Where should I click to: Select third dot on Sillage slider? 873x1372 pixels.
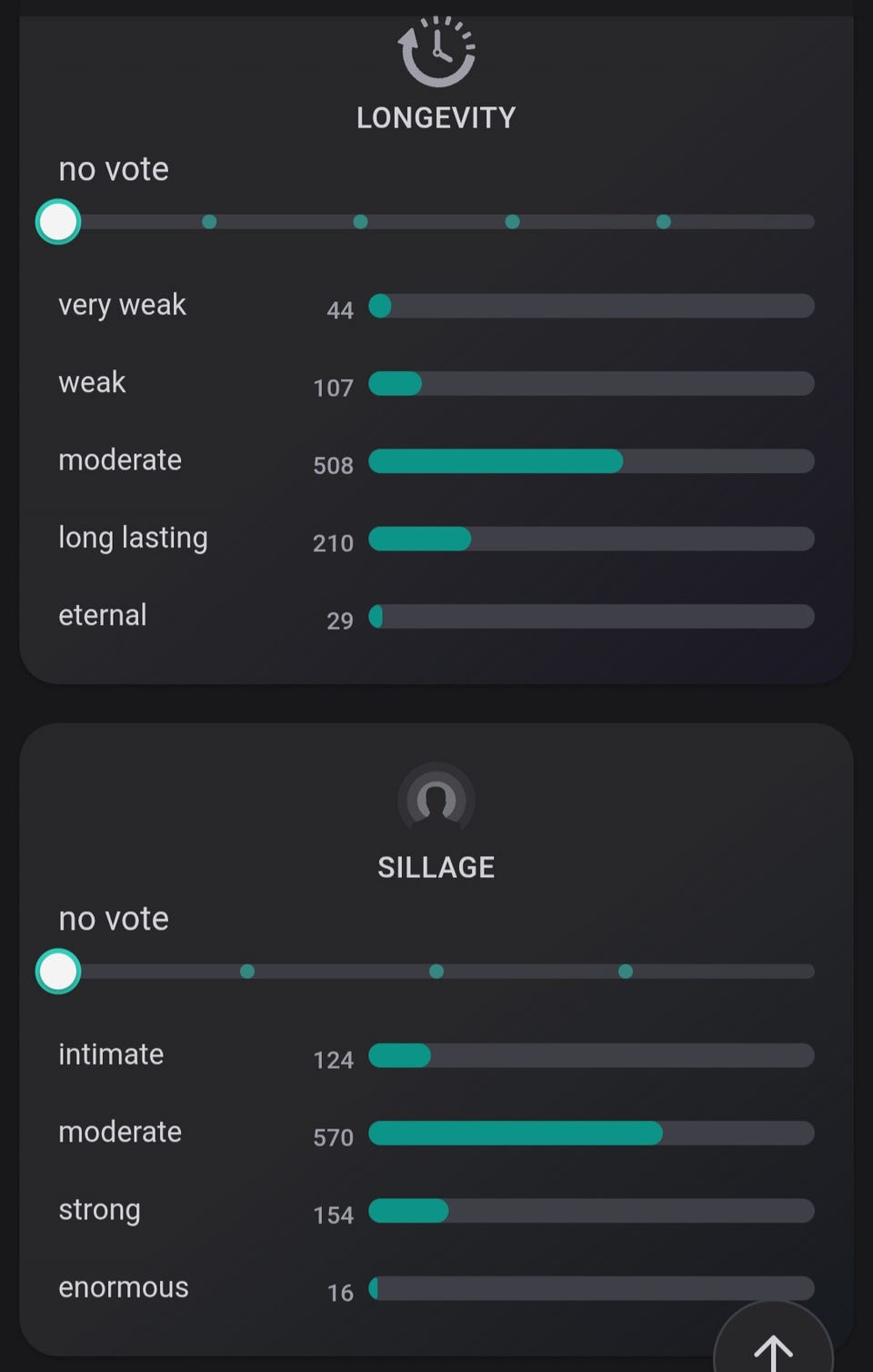626,972
